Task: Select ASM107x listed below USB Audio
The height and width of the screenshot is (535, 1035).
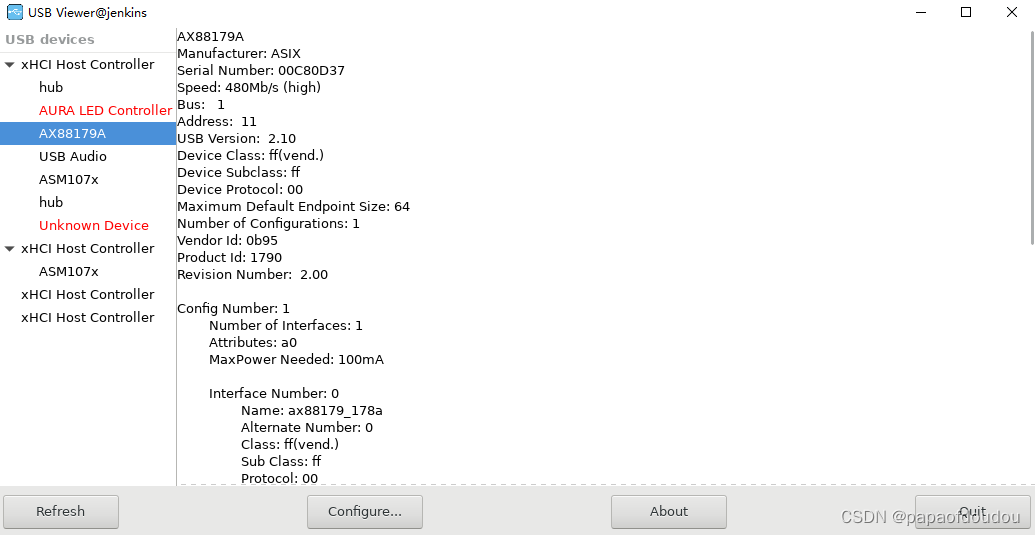Action: coord(69,179)
